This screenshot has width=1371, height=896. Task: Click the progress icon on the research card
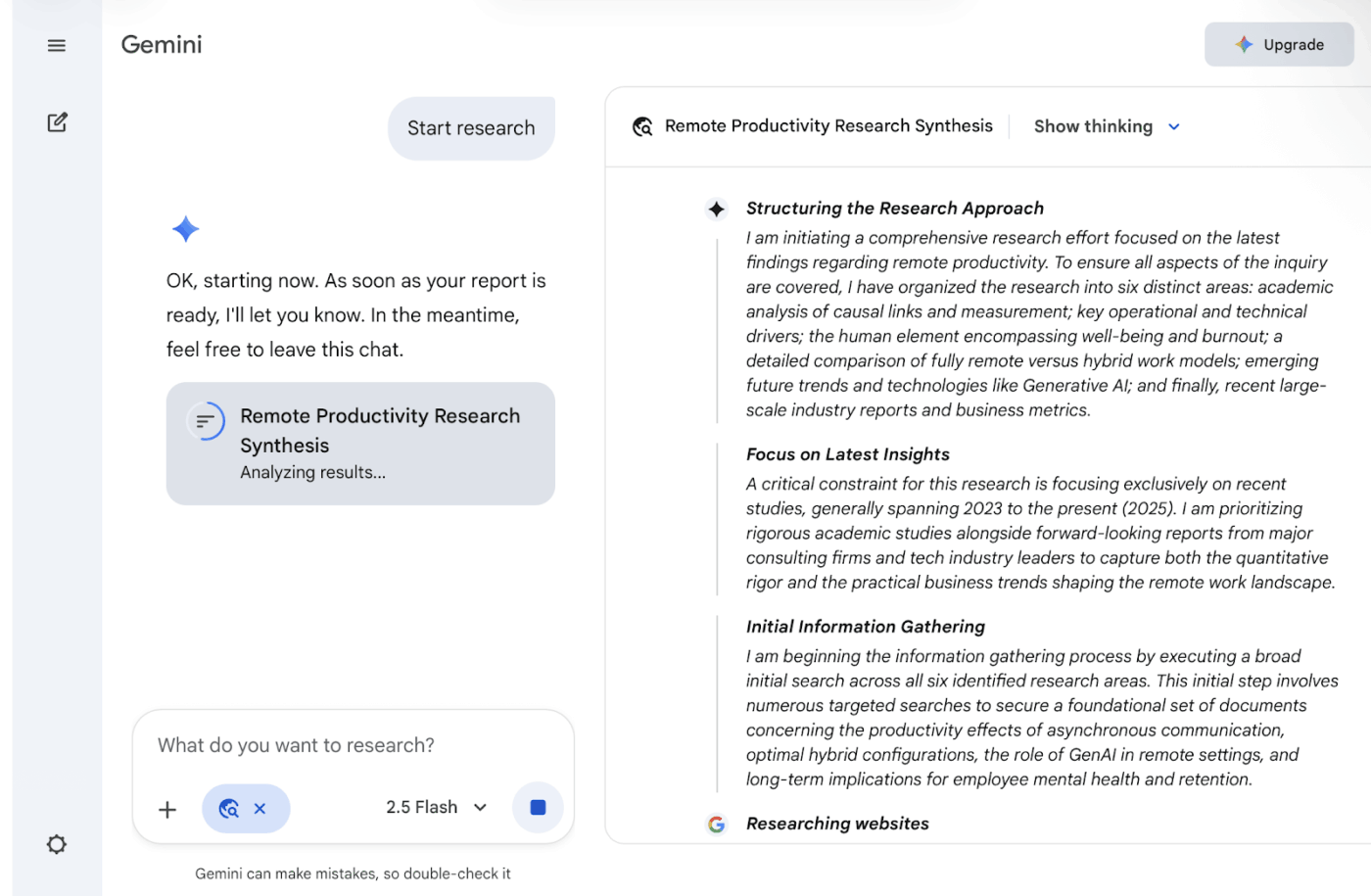coord(206,421)
